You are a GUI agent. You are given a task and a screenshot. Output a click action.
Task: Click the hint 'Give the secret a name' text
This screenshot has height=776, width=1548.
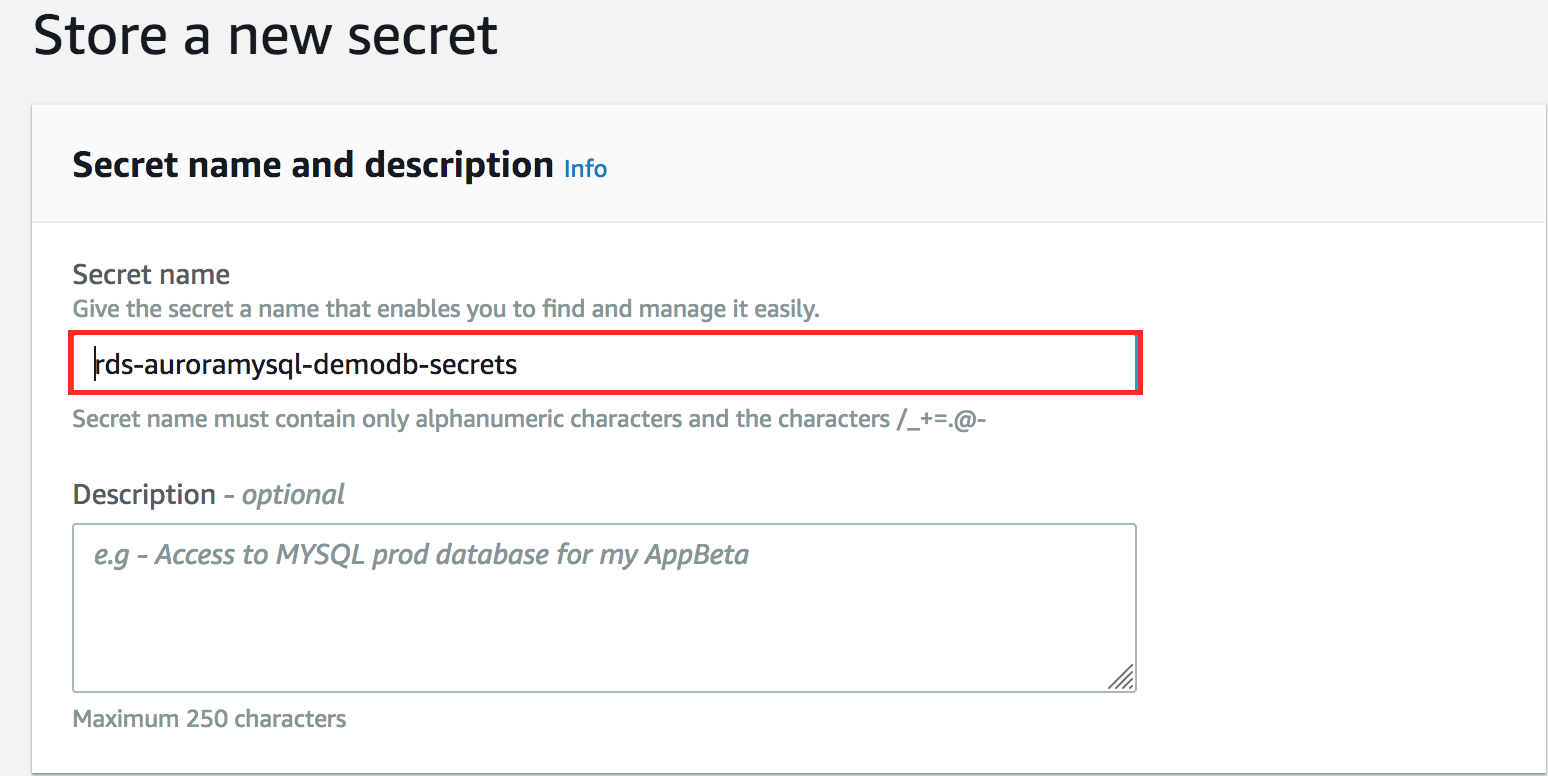[x=446, y=309]
